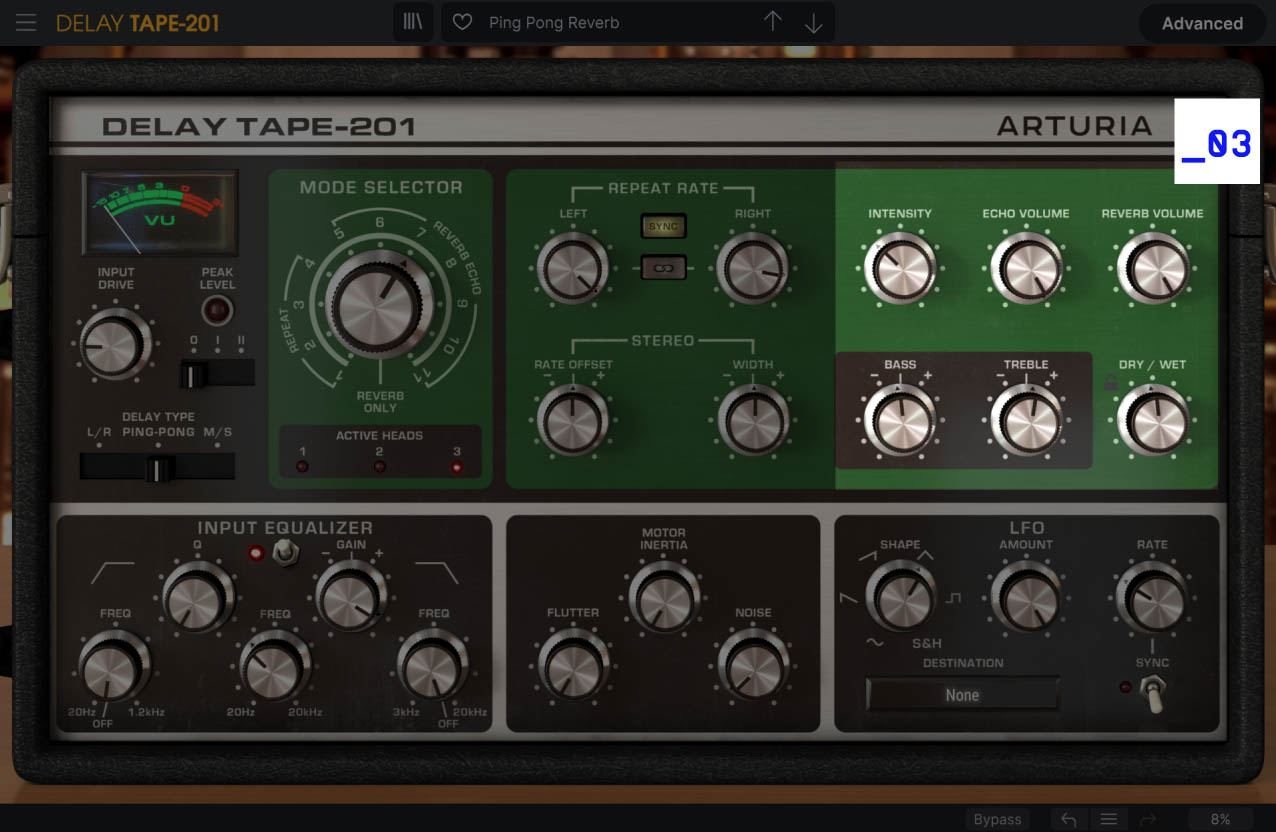
Task: Click the Delay Type selector slider
Action: 158,467
